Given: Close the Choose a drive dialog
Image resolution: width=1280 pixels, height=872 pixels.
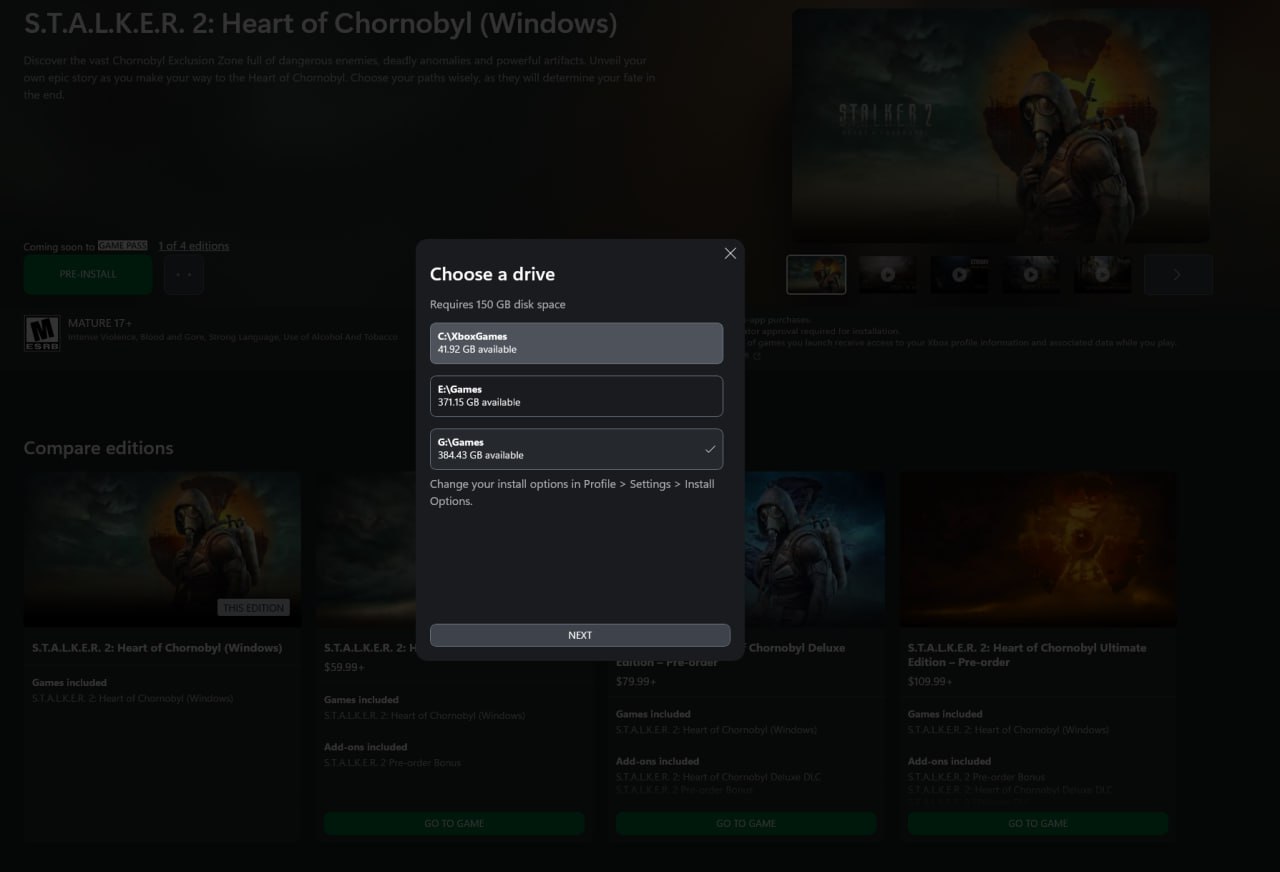Looking at the screenshot, I should click(x=730, y=254).
